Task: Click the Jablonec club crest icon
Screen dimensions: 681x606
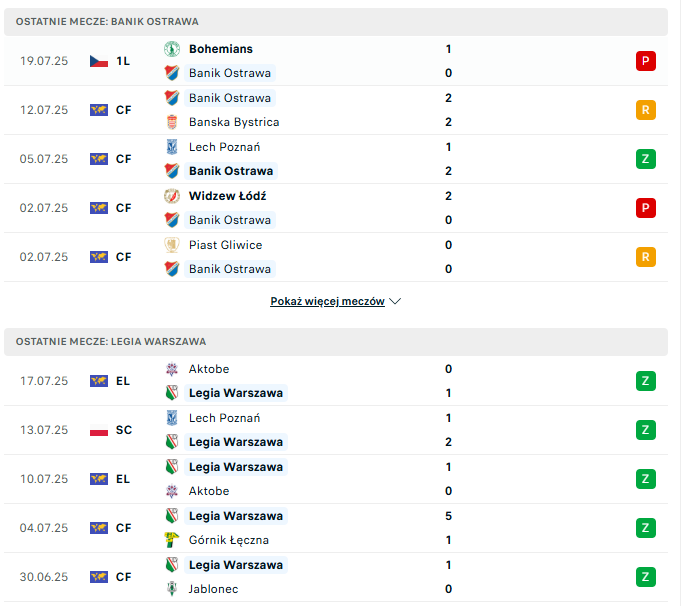Action: 172,589
